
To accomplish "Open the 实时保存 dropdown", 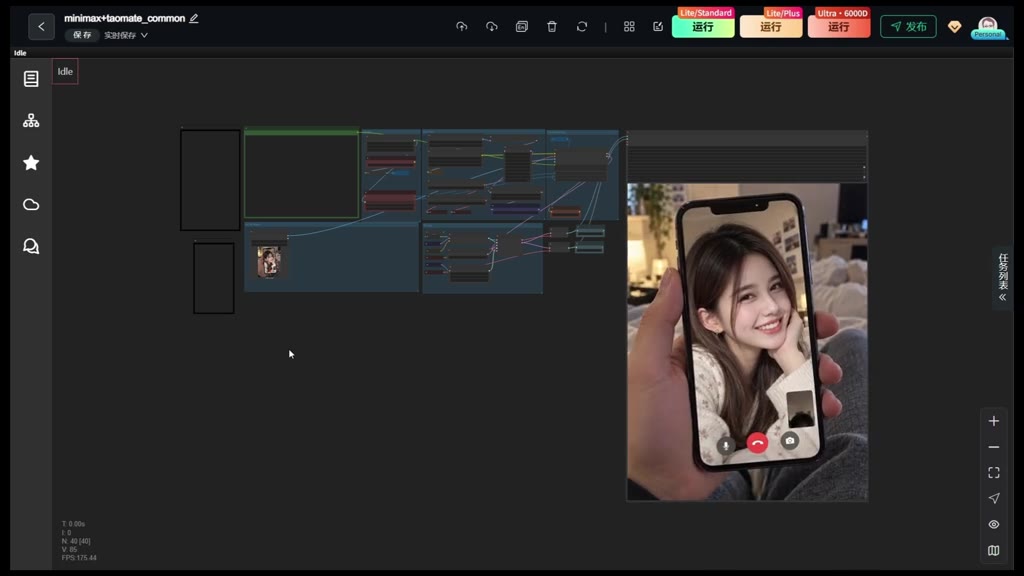I will click(126, 35).
